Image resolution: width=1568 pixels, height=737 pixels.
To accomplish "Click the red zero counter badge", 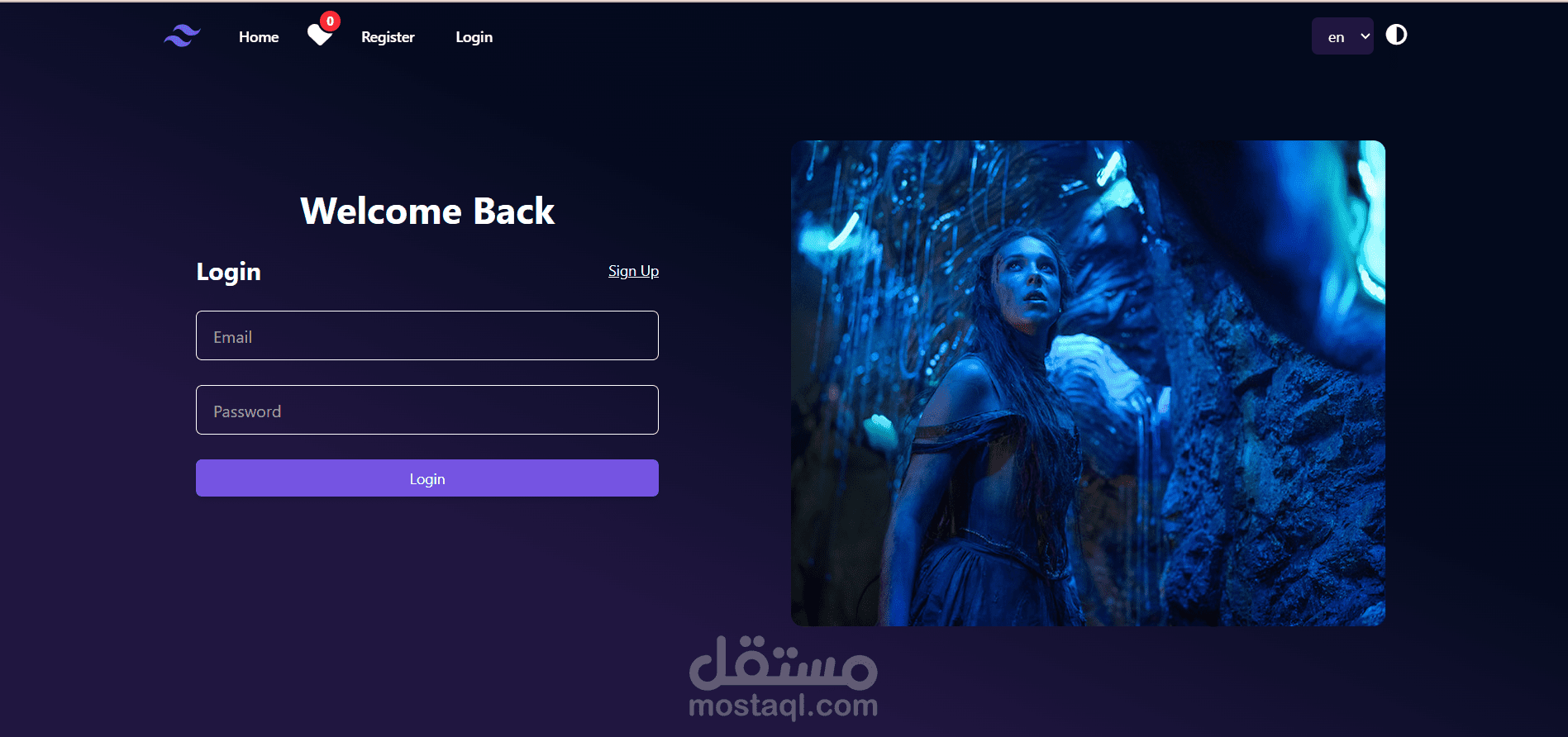I will (330, 21).
